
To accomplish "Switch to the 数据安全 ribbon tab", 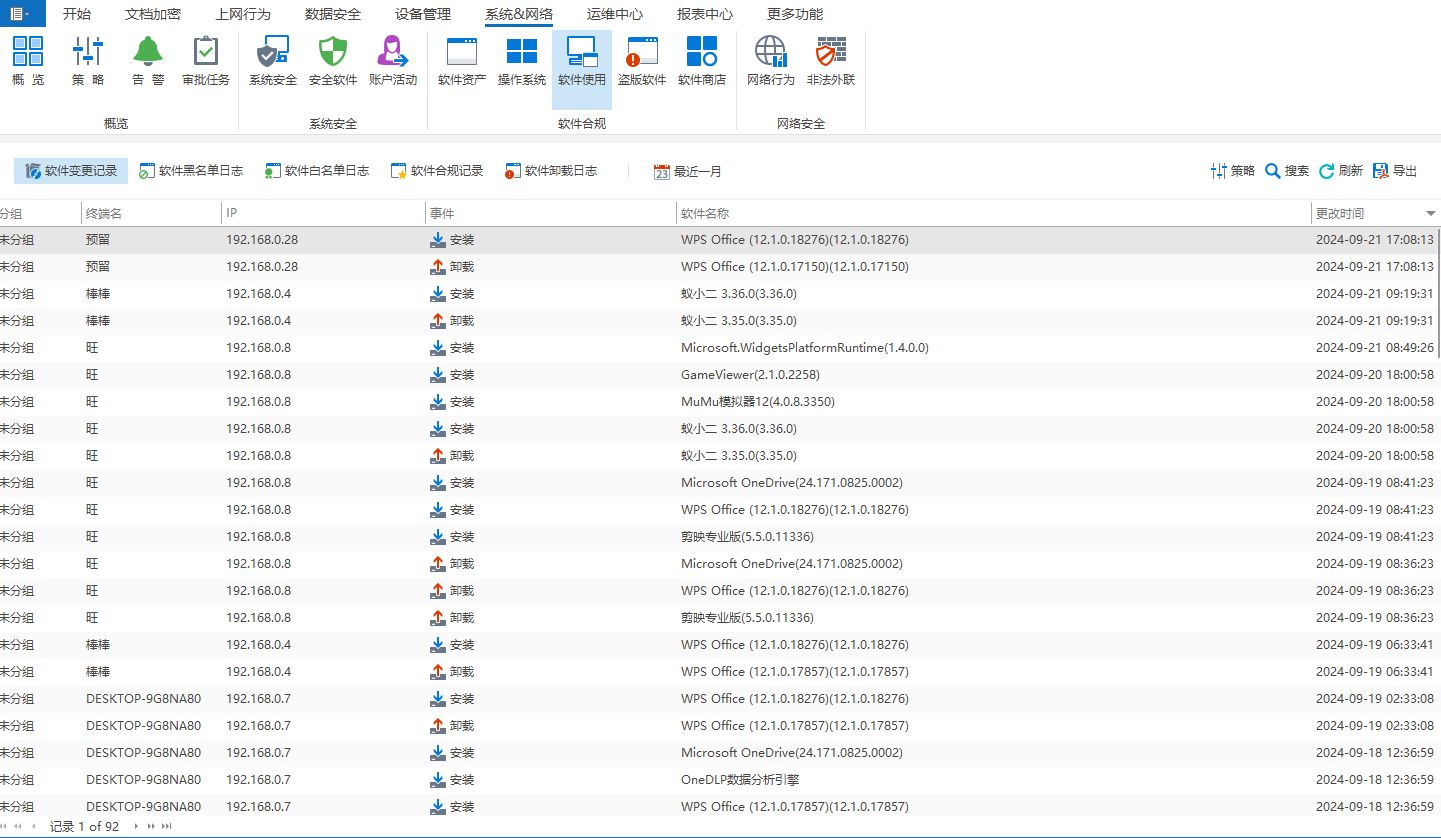I will pos(333,14).
